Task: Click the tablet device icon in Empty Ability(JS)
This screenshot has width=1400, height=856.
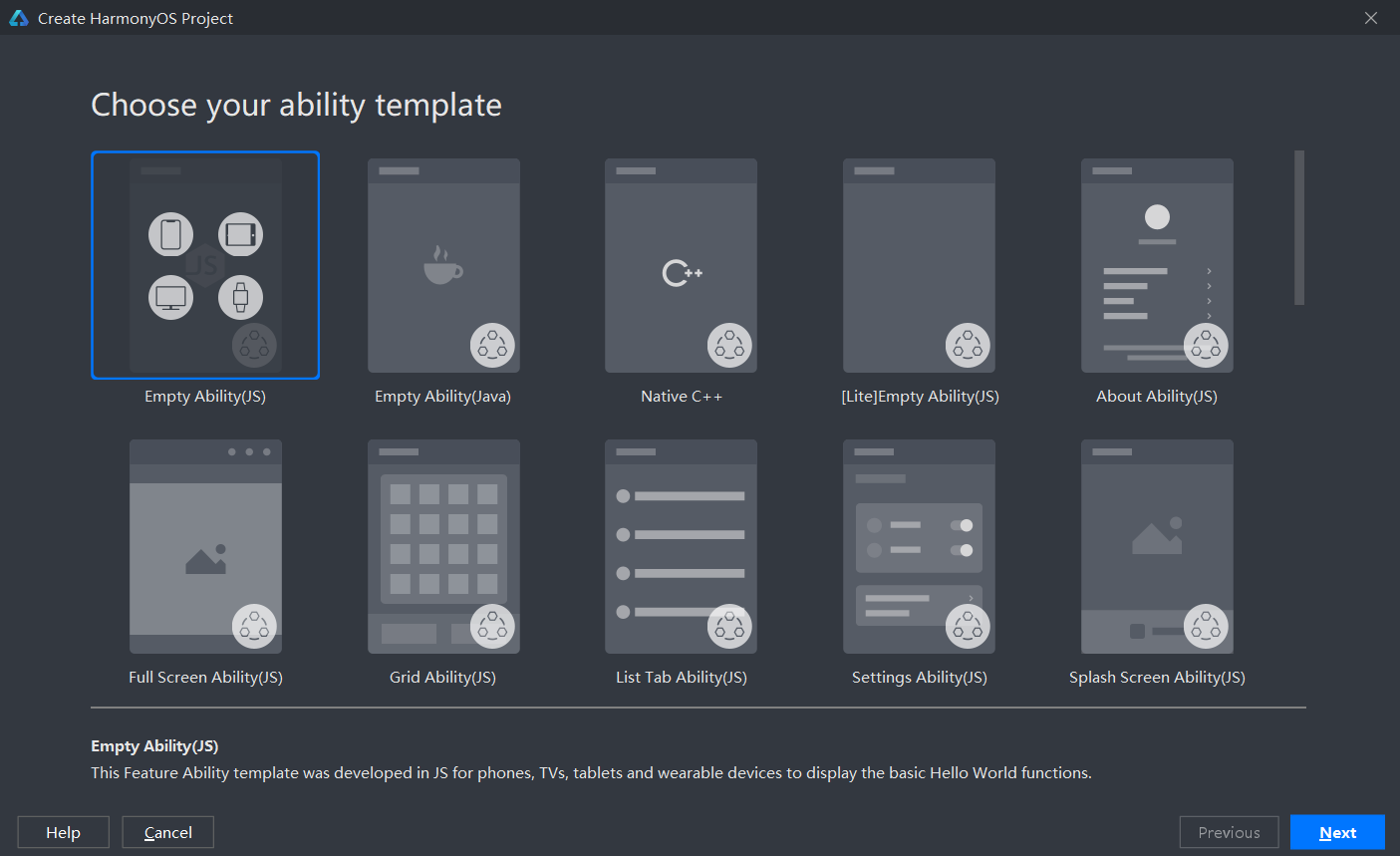Action: (240, 234)
